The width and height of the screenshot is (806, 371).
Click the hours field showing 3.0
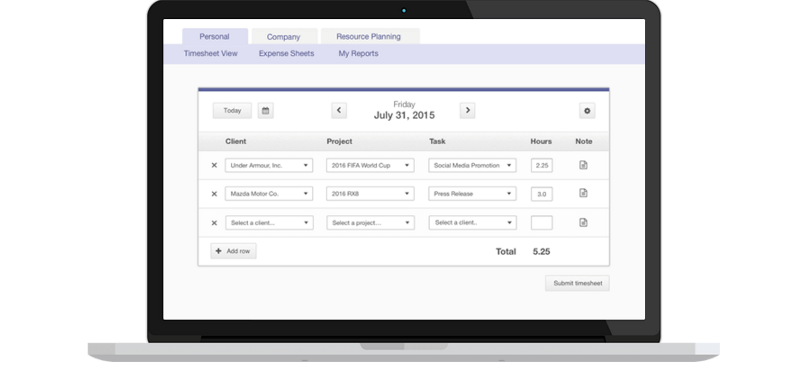(542, 194)
